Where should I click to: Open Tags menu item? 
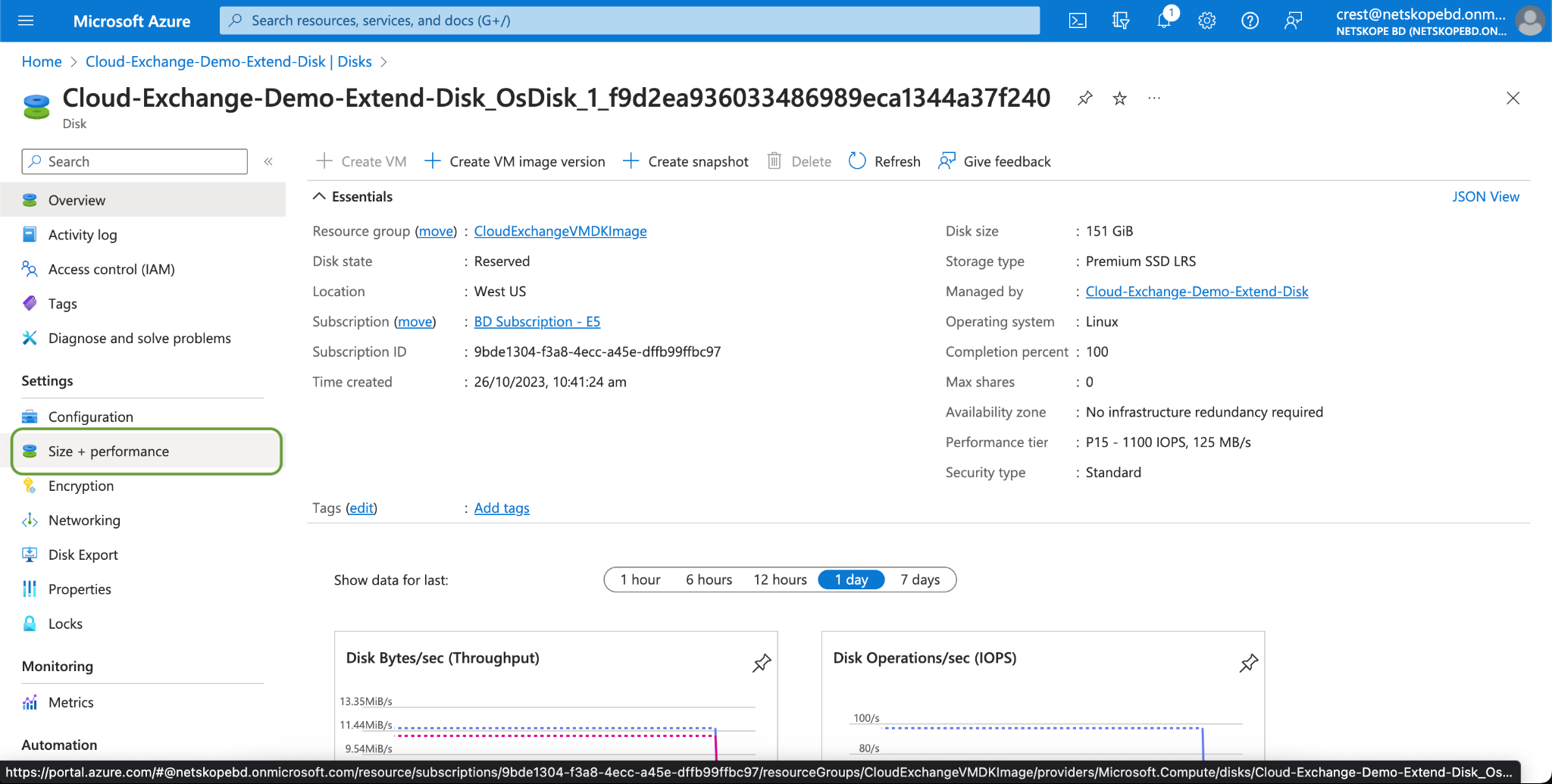click(x=142, y=304)
